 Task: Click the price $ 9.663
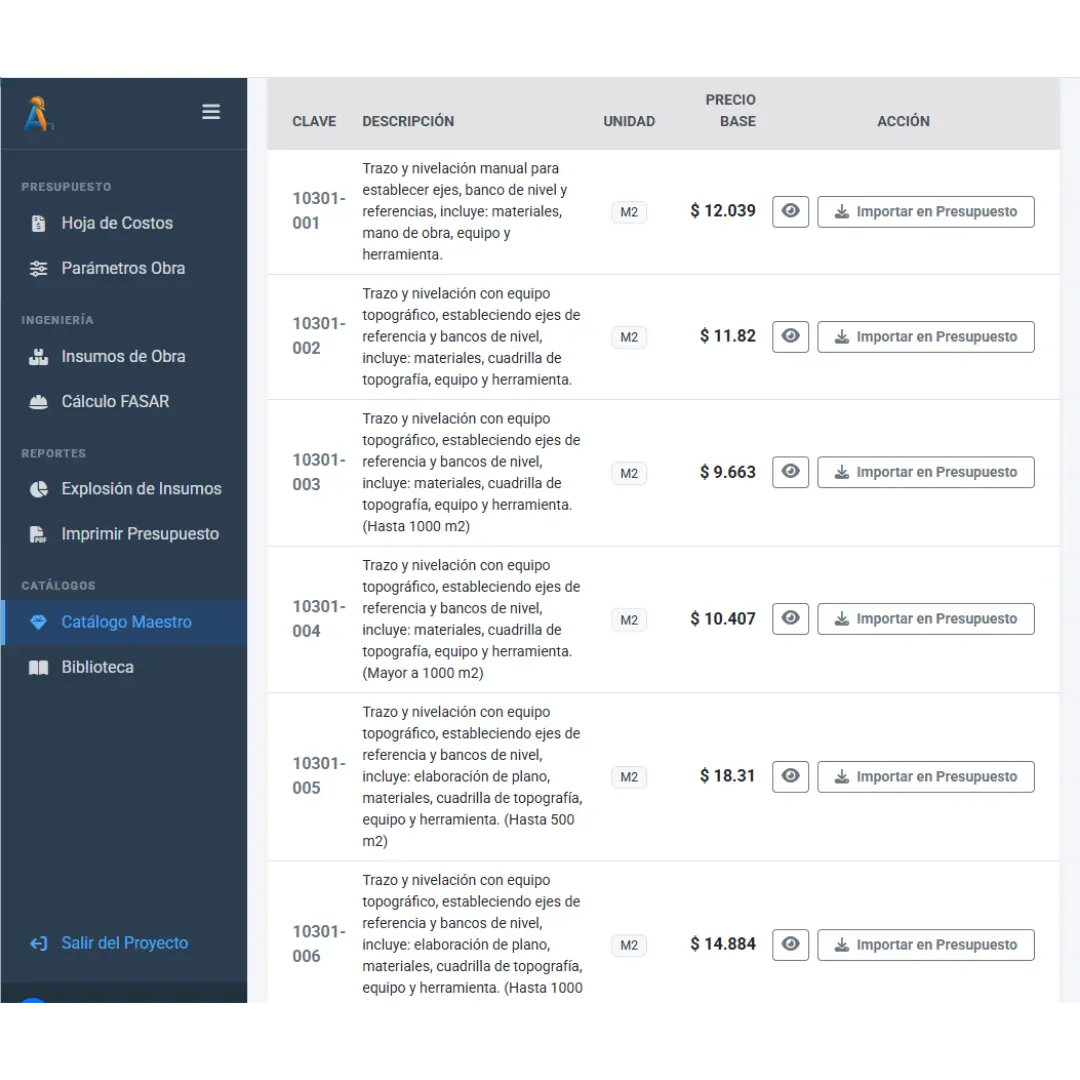pyautogui.click(x=727, y=472)
